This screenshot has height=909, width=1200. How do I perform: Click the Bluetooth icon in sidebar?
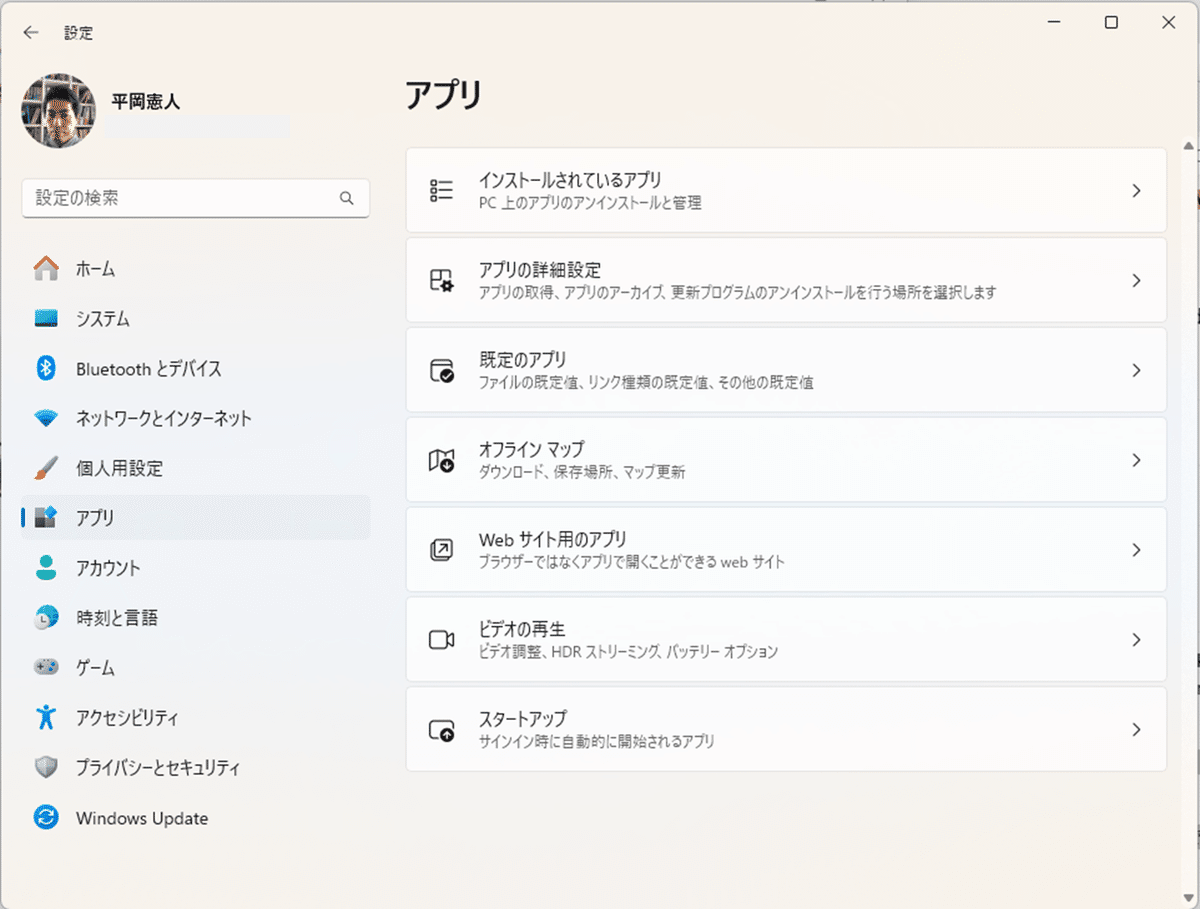tap(46, 368)
